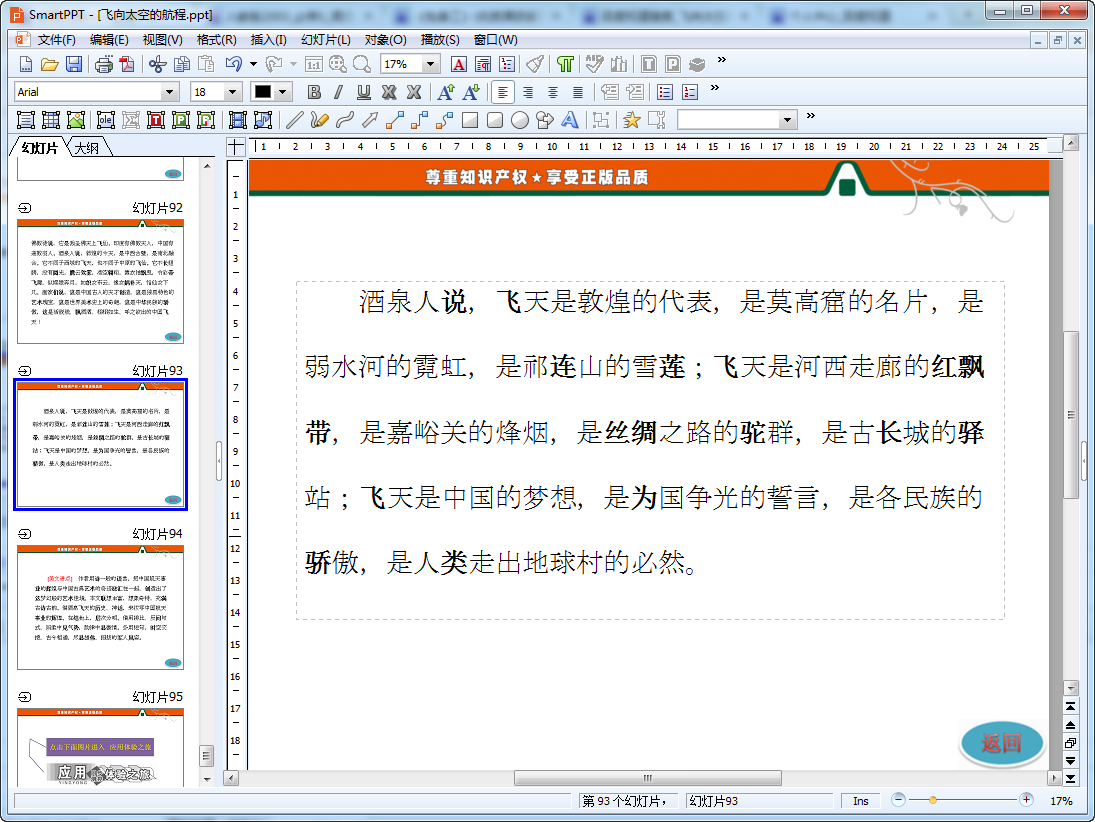Select the arrow line tool
This screenshot has width=1095, height=822.
369,120
